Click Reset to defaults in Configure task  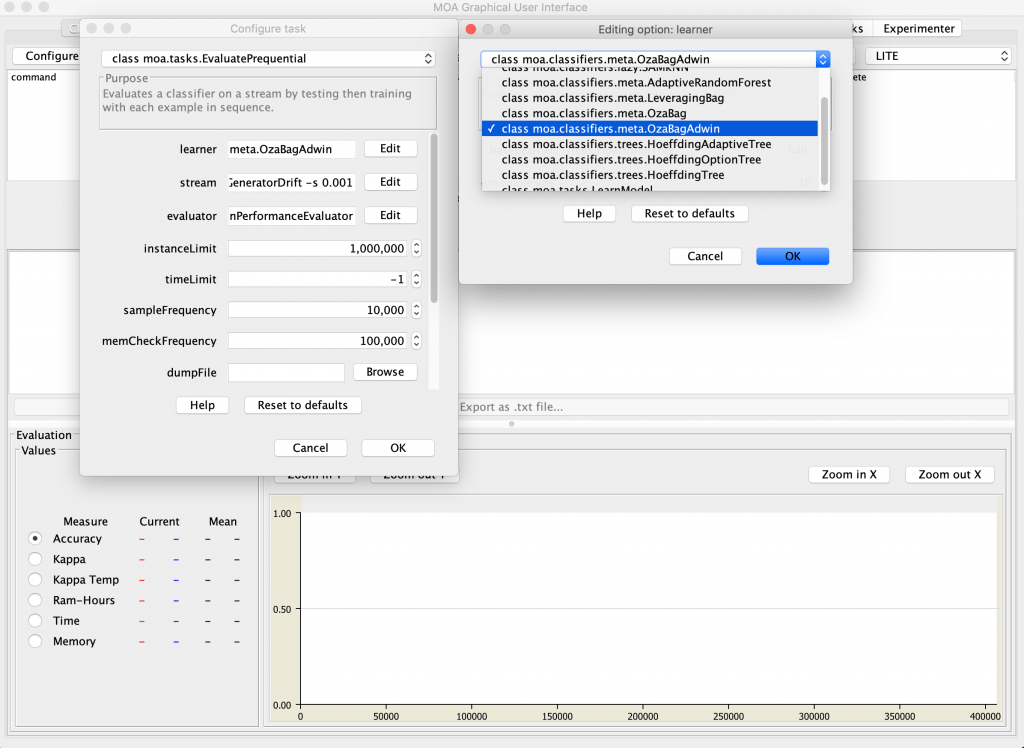302,405
